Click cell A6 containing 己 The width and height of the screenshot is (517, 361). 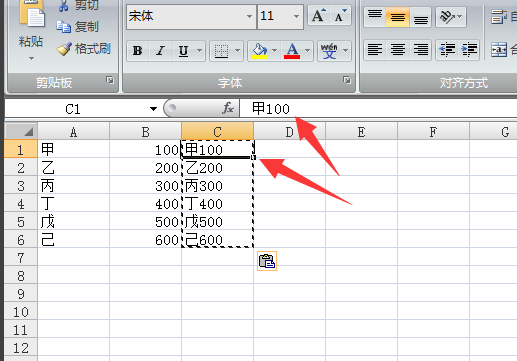tap(73, 239)
